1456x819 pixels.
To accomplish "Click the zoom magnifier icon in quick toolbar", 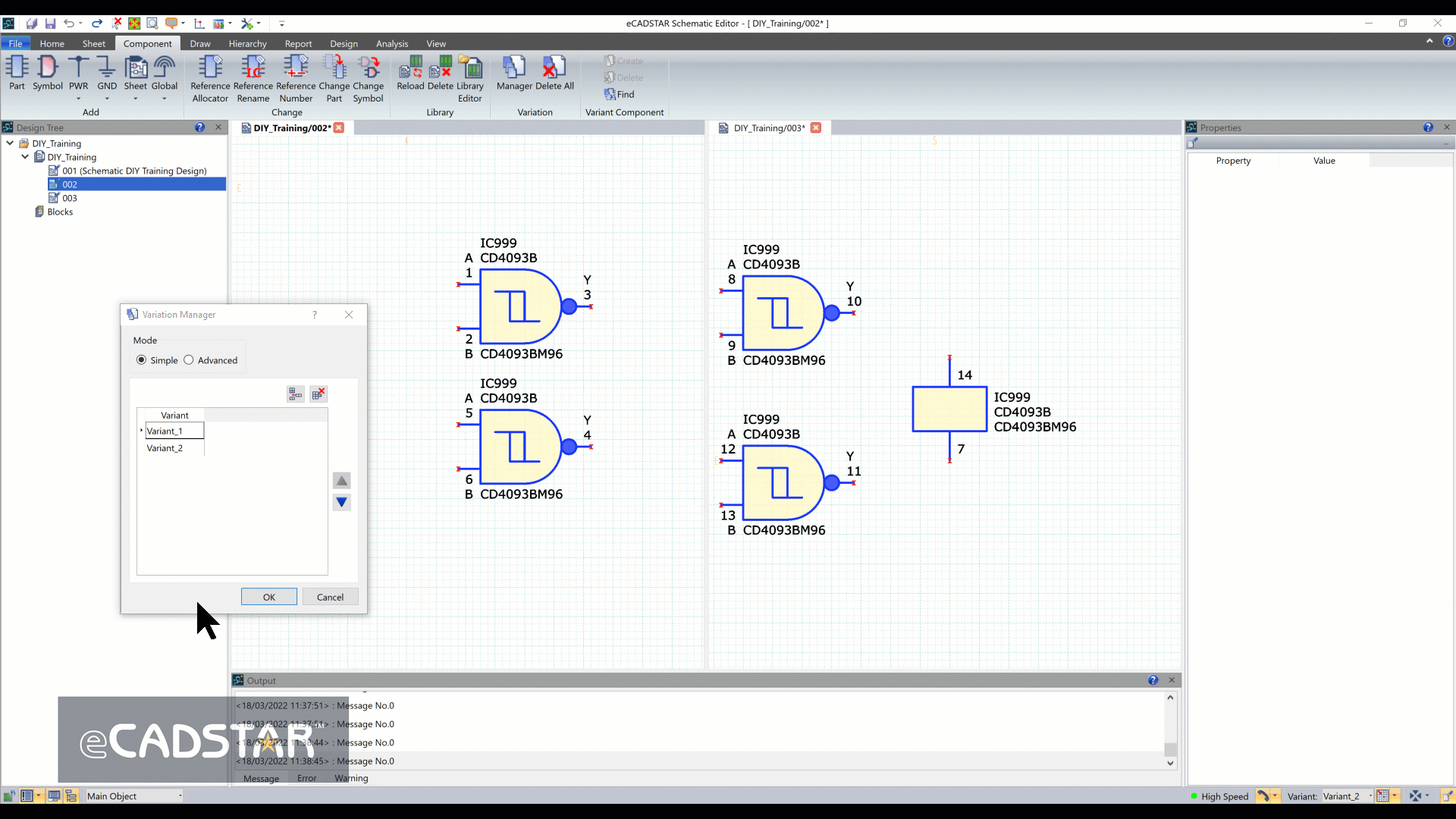I will [152, 24].
